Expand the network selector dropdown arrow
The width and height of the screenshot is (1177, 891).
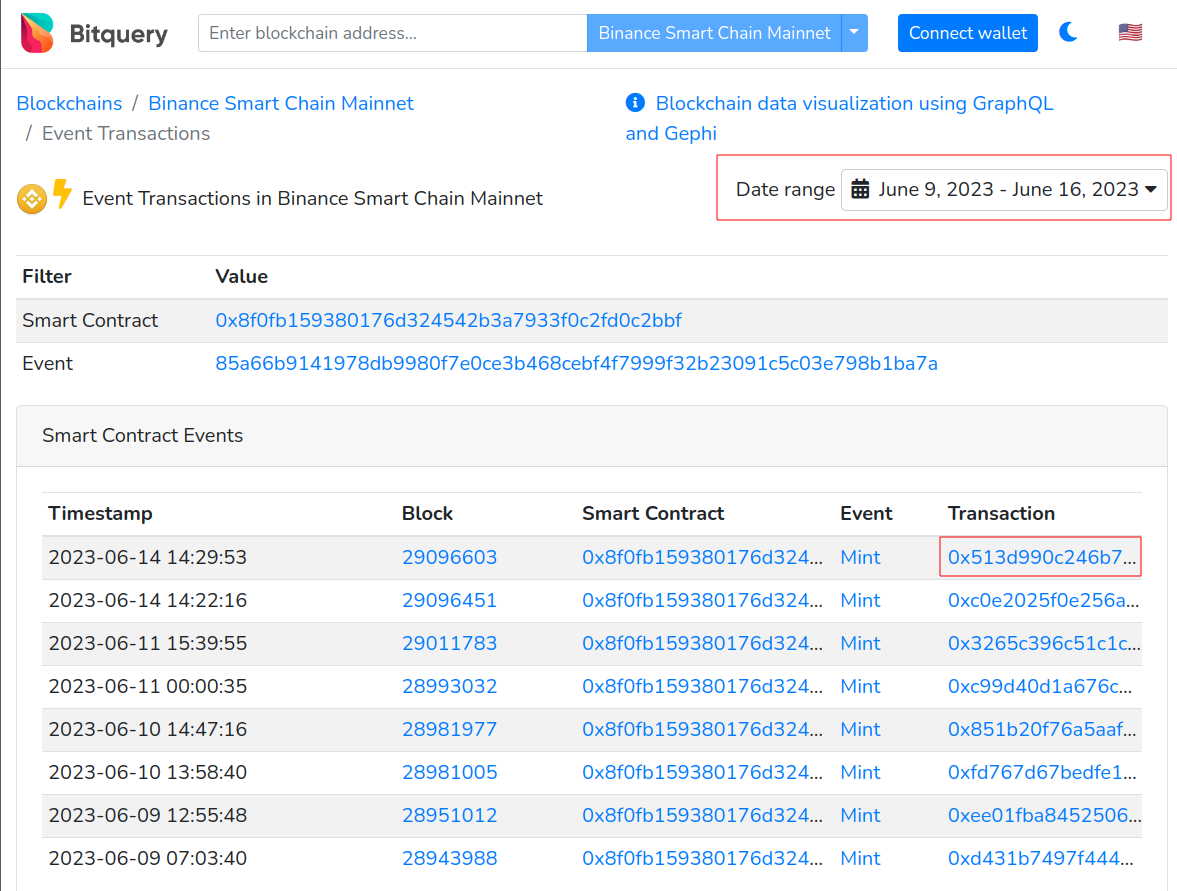[854, 33]
